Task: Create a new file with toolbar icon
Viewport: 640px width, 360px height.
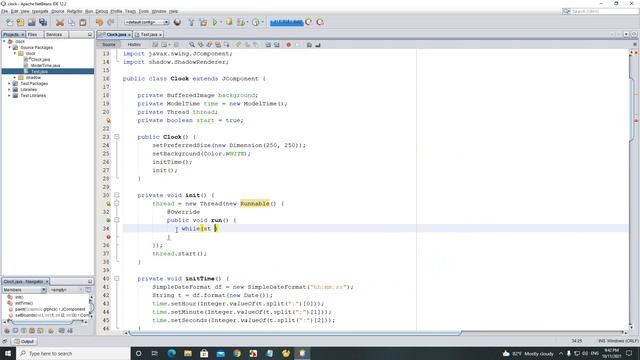Action: tap(9, 22)
